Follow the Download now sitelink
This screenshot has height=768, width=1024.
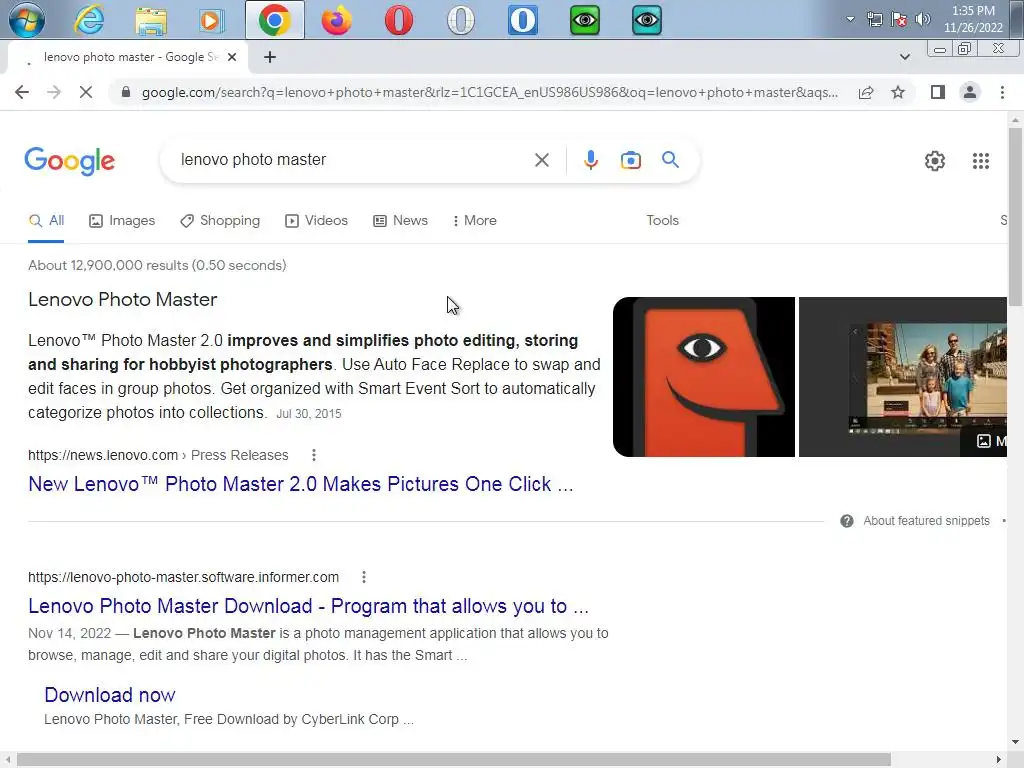point(110,695)
